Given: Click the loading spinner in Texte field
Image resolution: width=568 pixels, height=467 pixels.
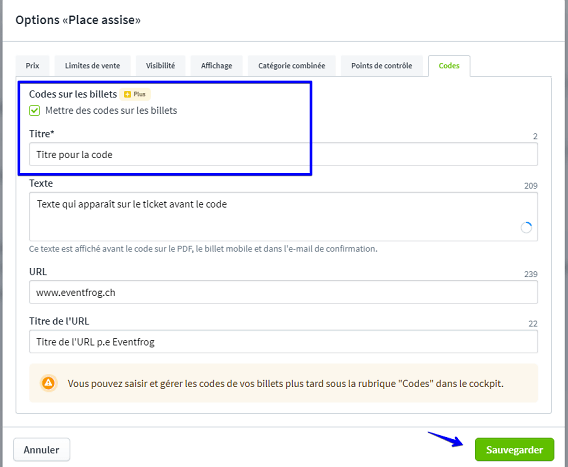Looking at the screenshot, I should click(x=526, y=228).
